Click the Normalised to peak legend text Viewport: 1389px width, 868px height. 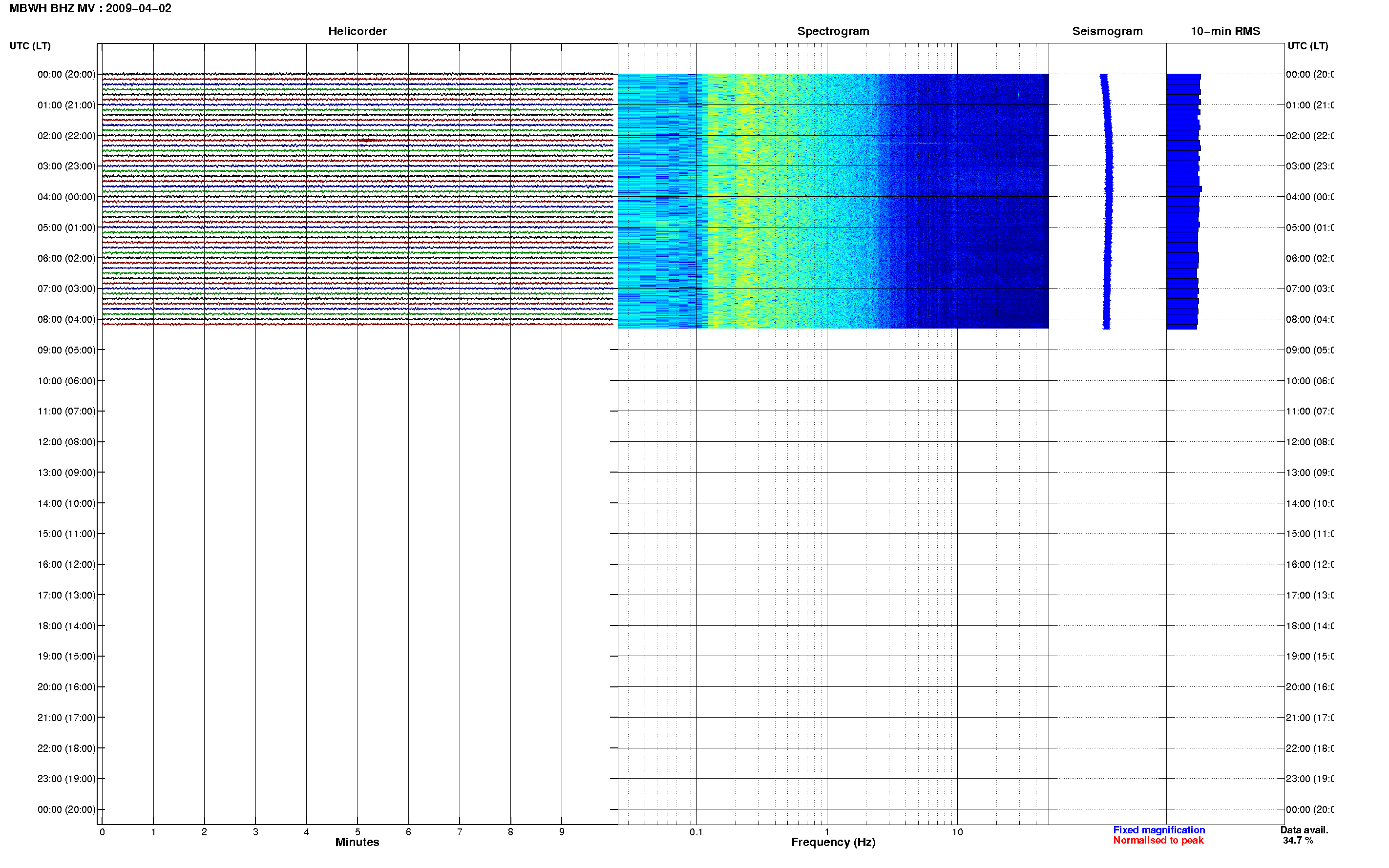click(x=1158, y=841)
